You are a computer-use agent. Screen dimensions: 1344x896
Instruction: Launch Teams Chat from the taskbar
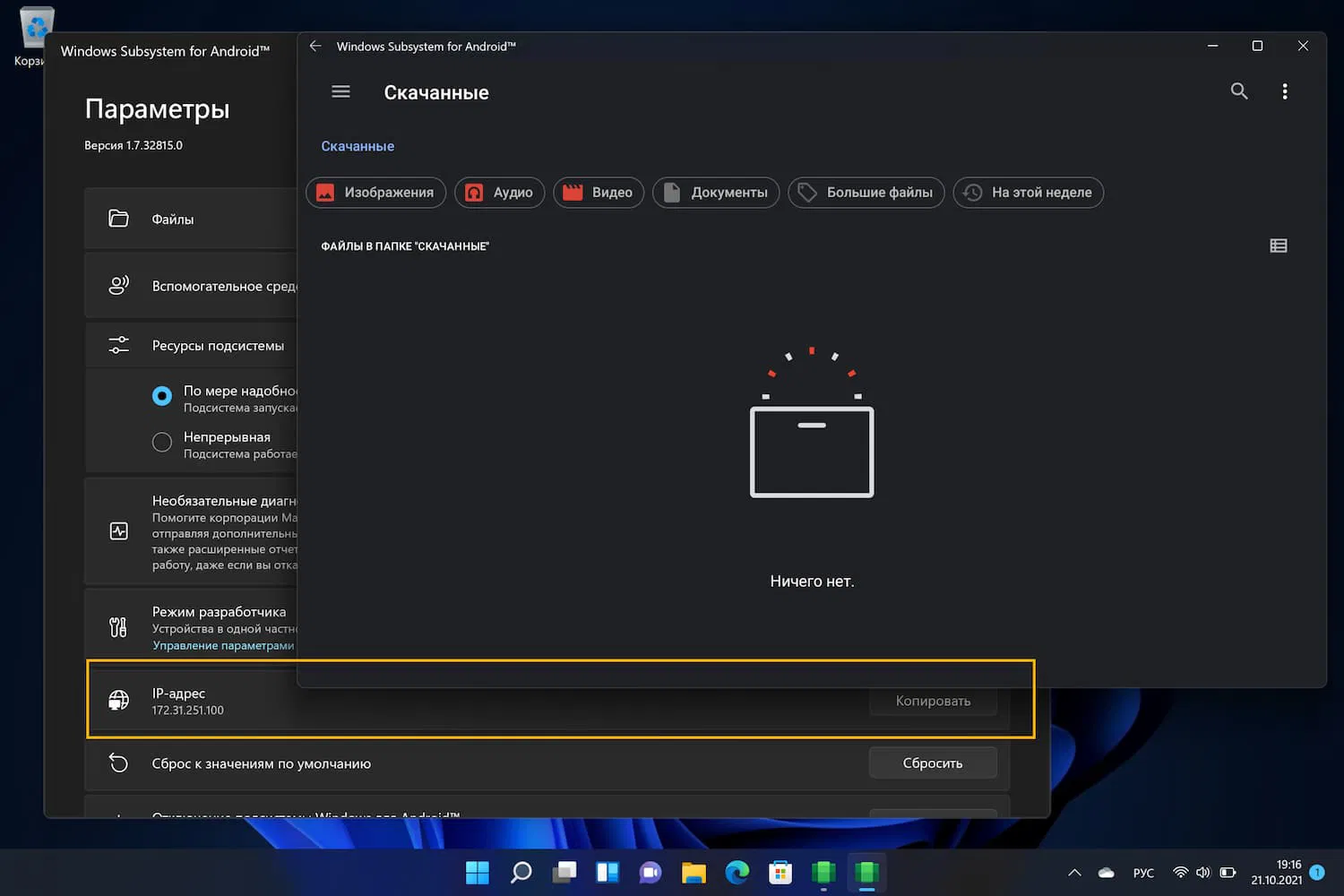[x=650, y=872]
